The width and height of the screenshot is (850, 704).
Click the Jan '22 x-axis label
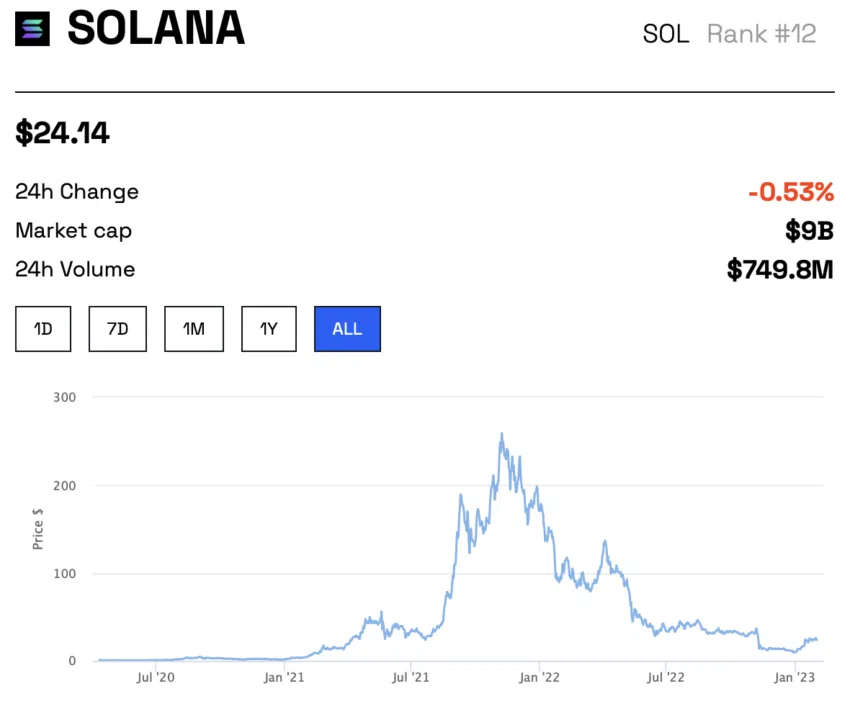539,678
